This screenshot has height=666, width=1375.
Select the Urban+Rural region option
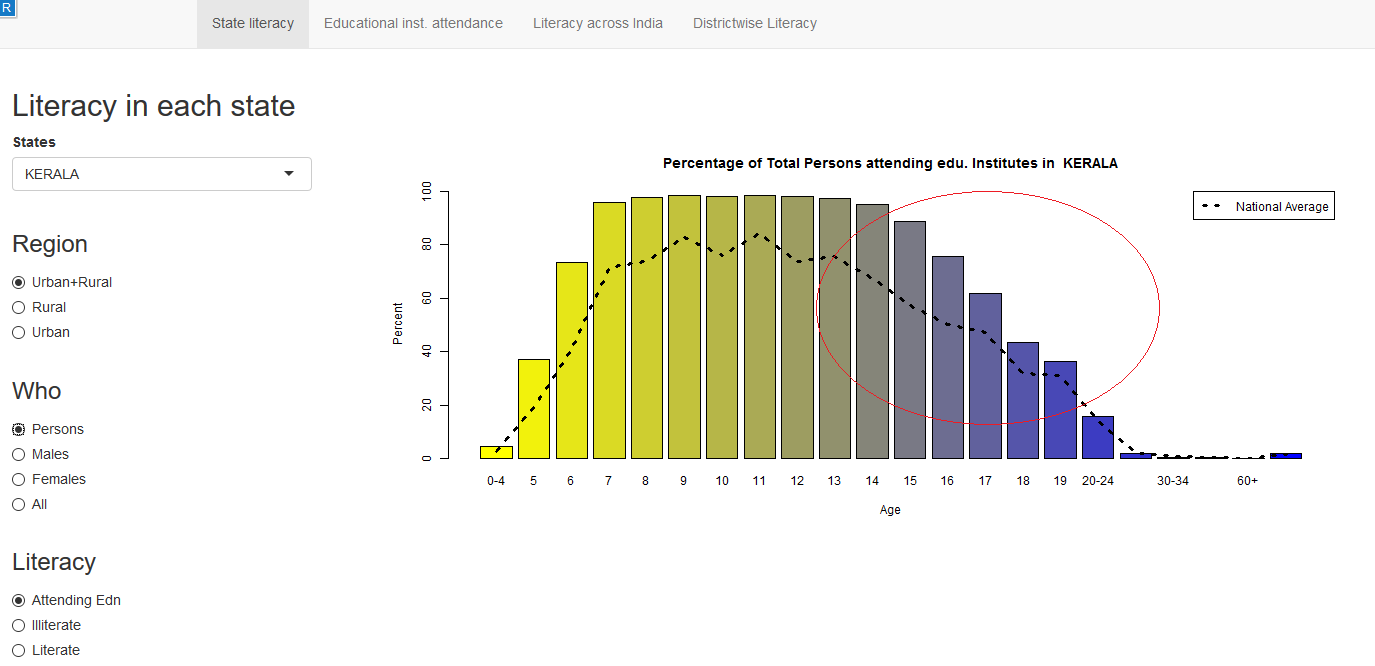click(x=19, y=283)
